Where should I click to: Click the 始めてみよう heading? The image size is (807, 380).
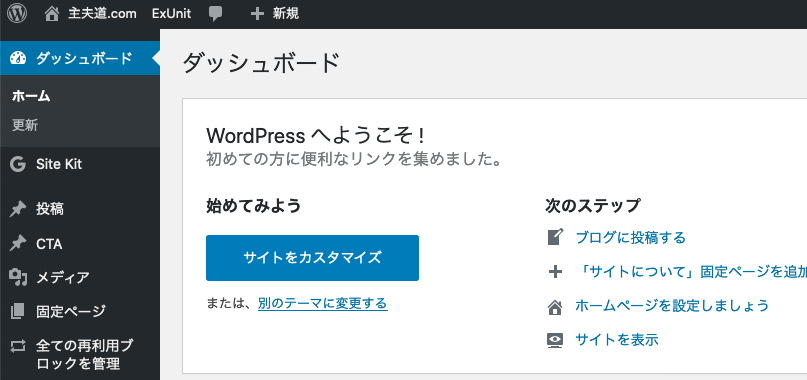coord(253,206)
